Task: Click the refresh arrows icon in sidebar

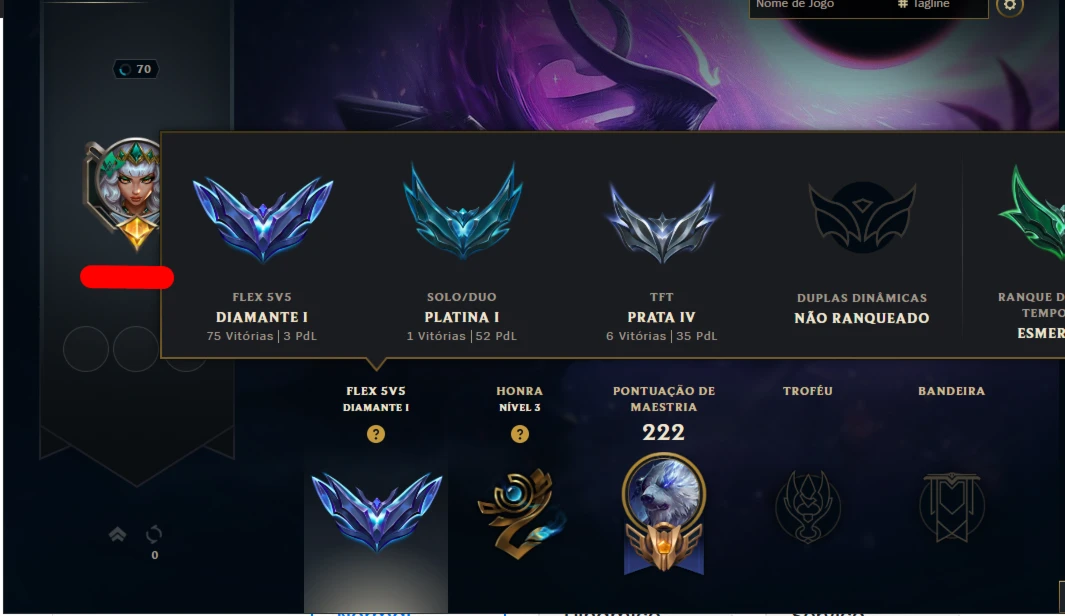Action: tap(154, 535)
